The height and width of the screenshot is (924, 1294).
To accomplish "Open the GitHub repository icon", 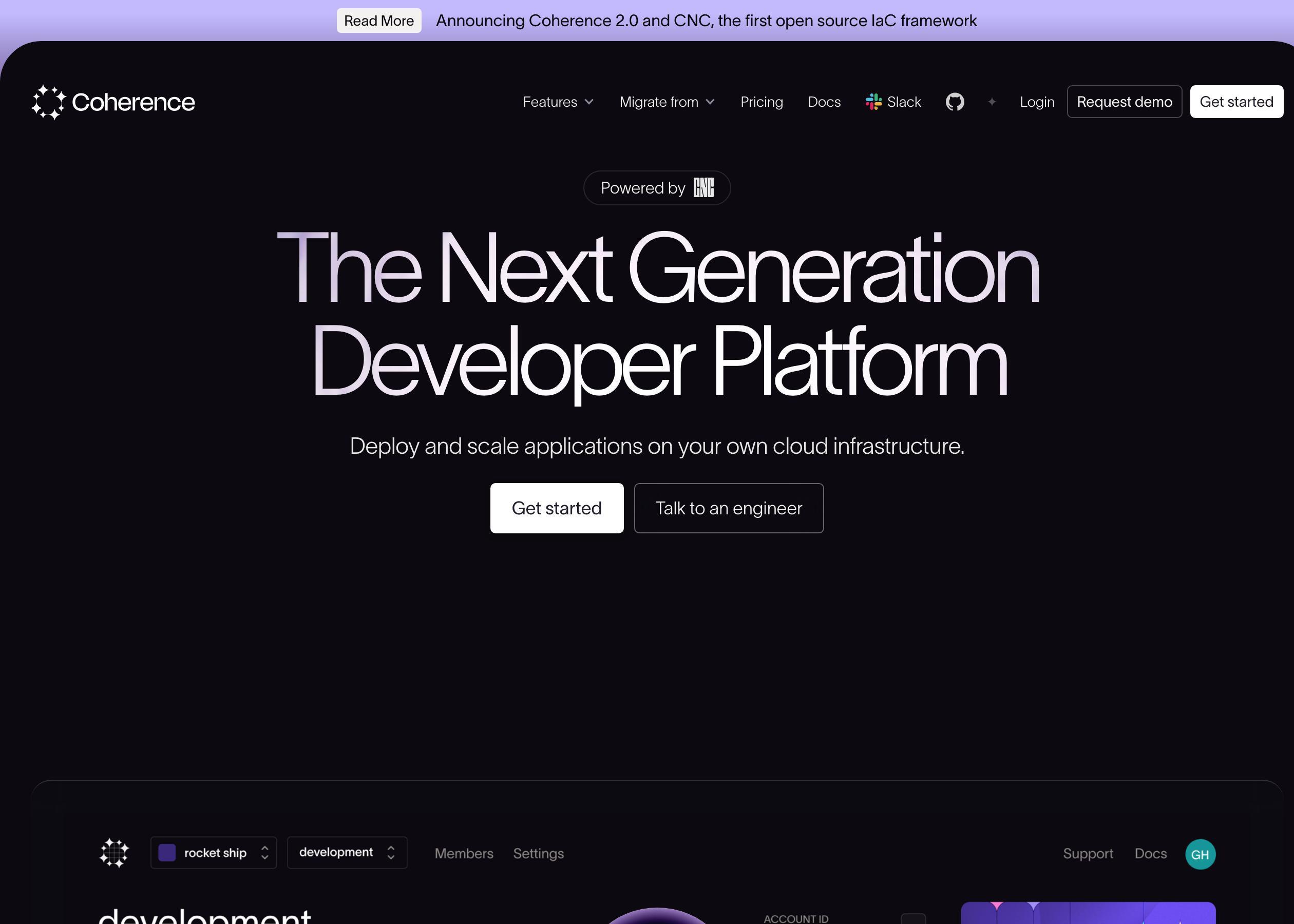I will click(x=954, y=101).
